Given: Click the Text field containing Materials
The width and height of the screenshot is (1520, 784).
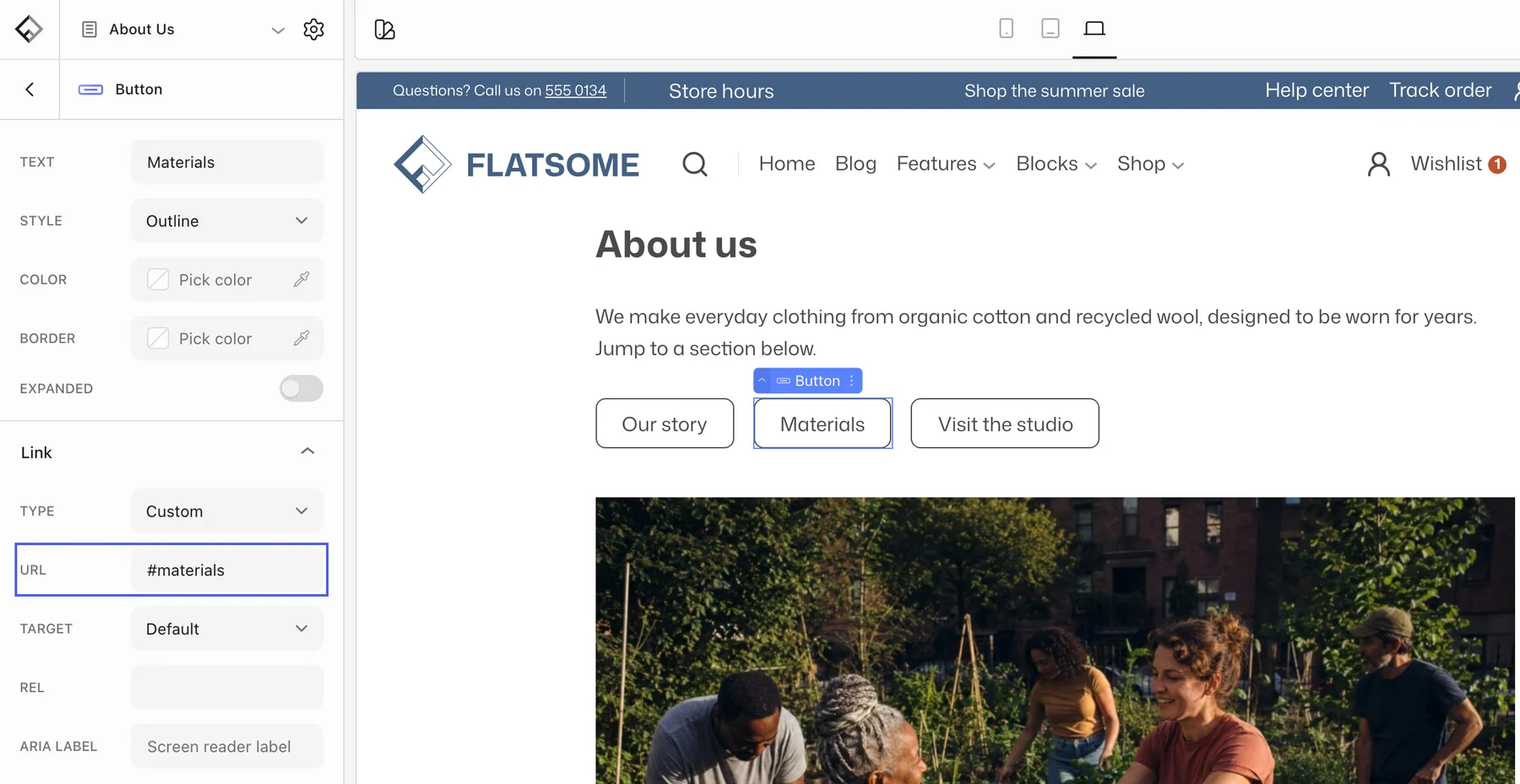Looking at the screenshot, I should [227, 162].
